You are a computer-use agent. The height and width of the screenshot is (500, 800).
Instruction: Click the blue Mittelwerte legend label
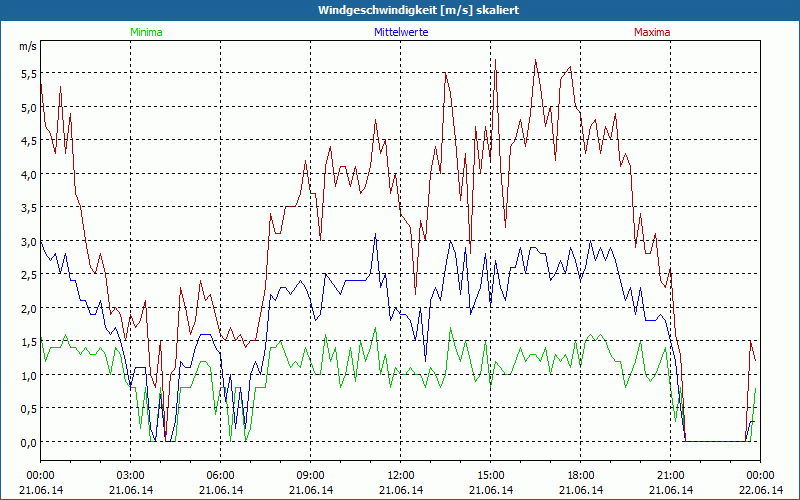click(x=401, y=32)
